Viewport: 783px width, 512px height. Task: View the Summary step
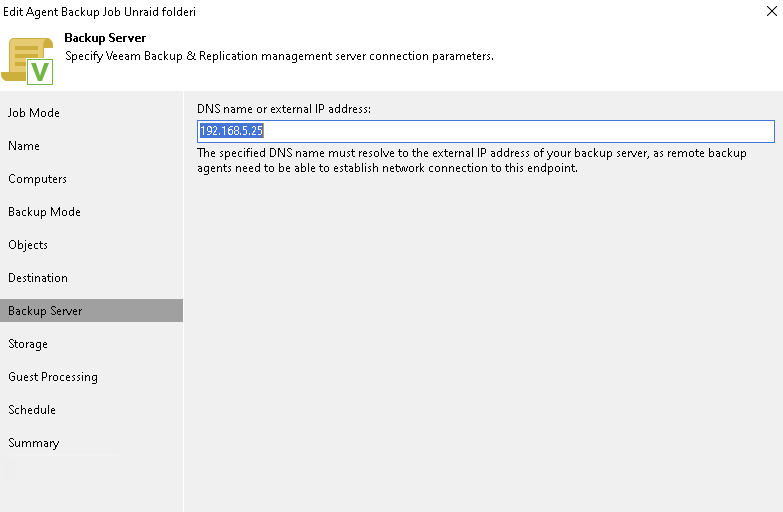(x=33, y=443)
